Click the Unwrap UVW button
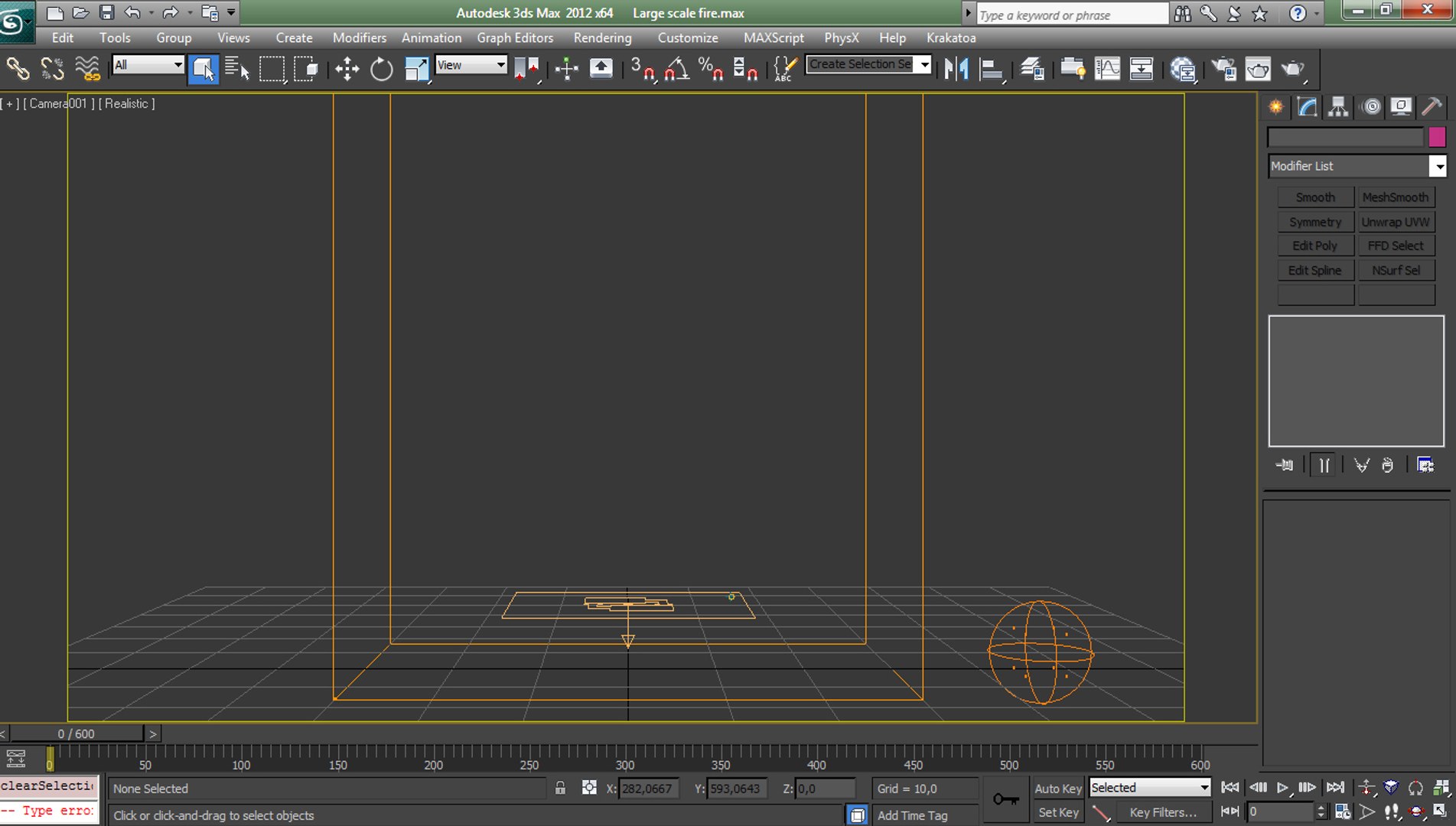Viewport: 1456px width, 826px height. coord(1396,222)
